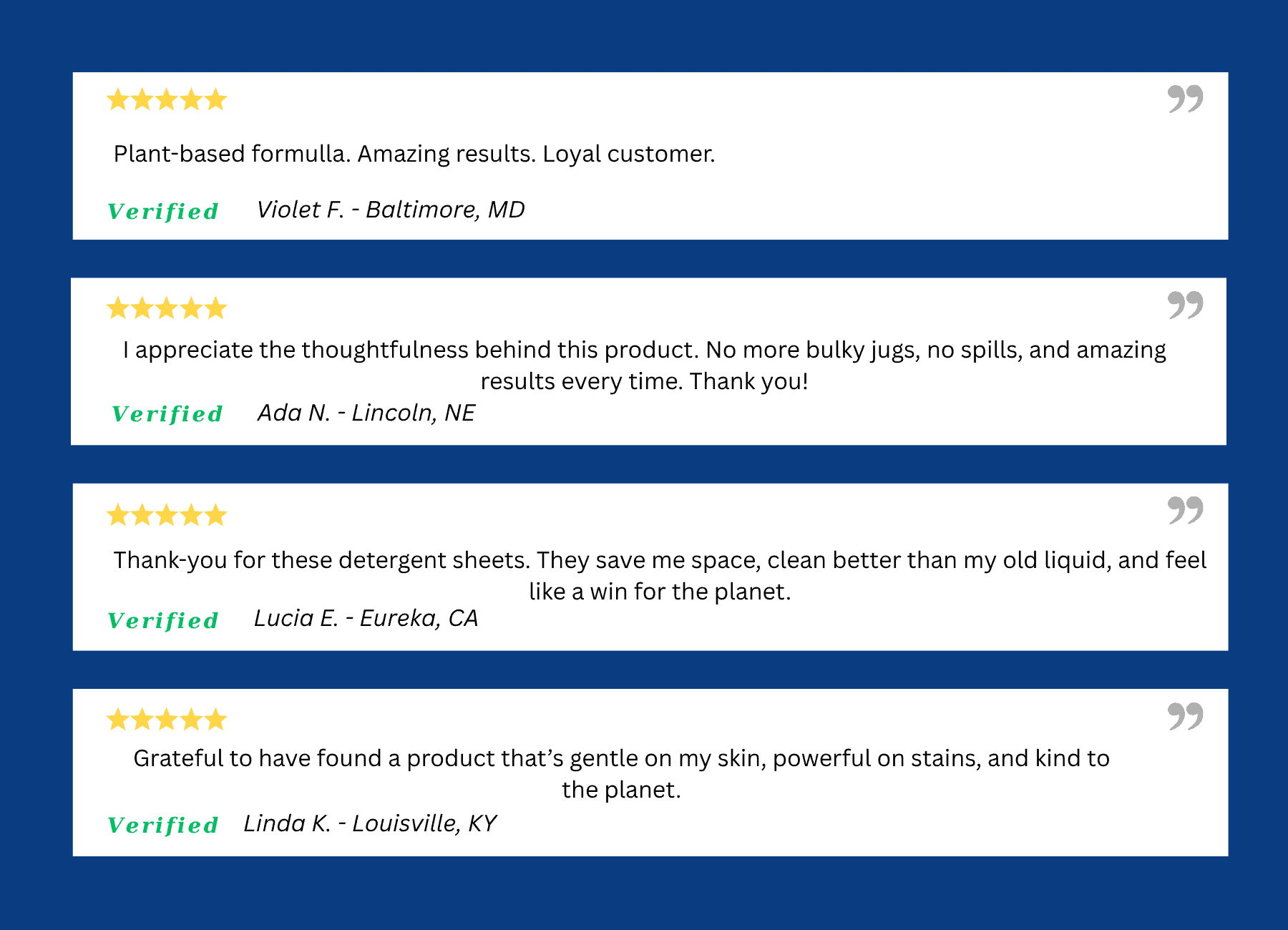
Task: Select reviewer name Linda K. - Louisville, KY
Action: tap(370, 823)
